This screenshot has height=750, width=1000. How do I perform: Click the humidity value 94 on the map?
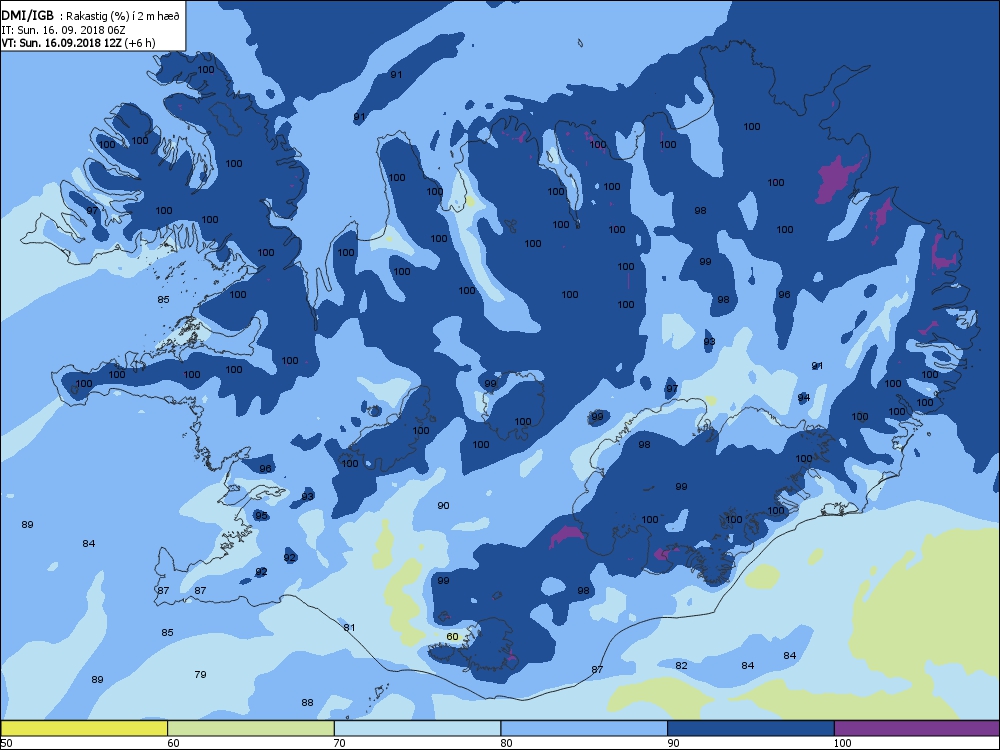click(x=804, y=397)
